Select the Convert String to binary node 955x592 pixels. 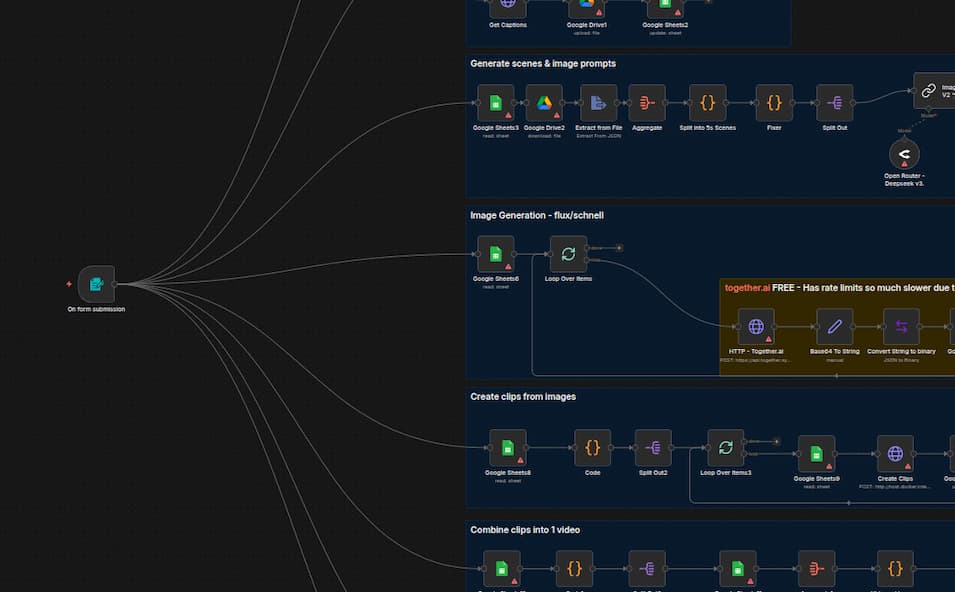901,327
